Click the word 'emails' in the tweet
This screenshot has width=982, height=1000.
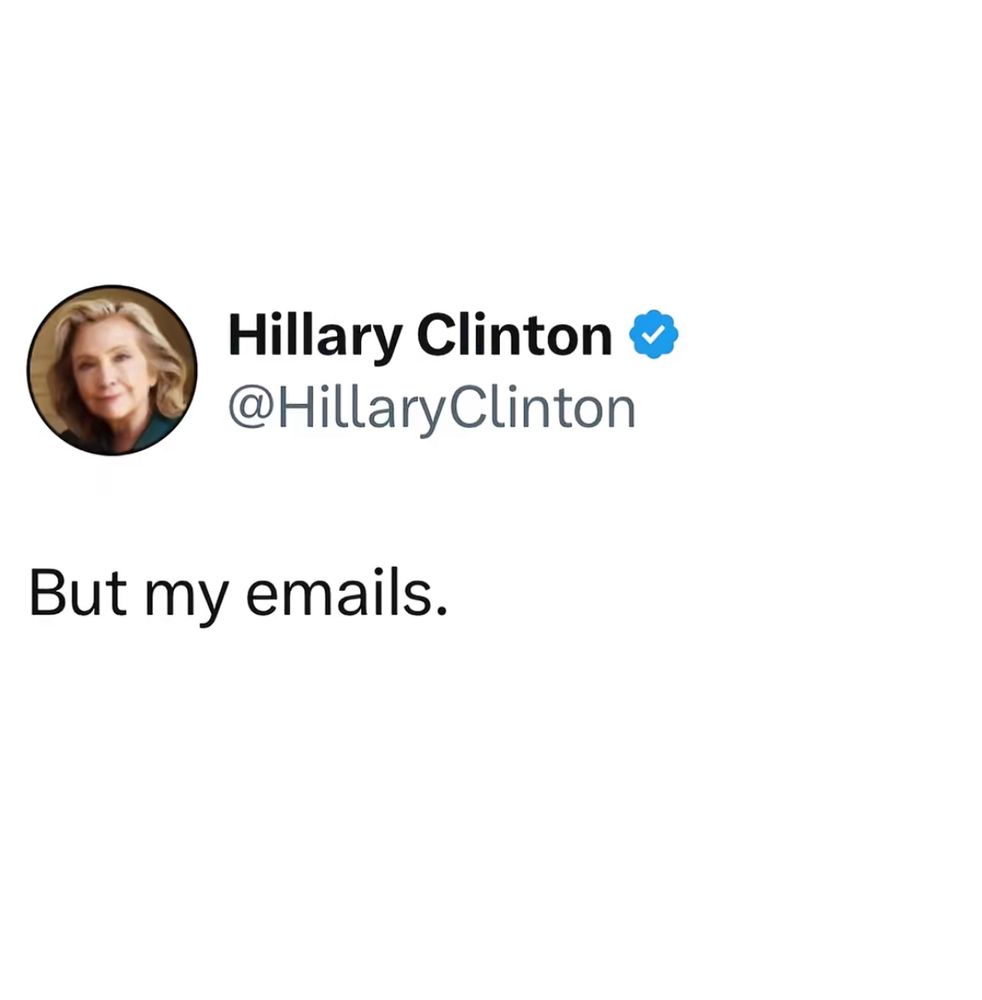pos(339,592)
